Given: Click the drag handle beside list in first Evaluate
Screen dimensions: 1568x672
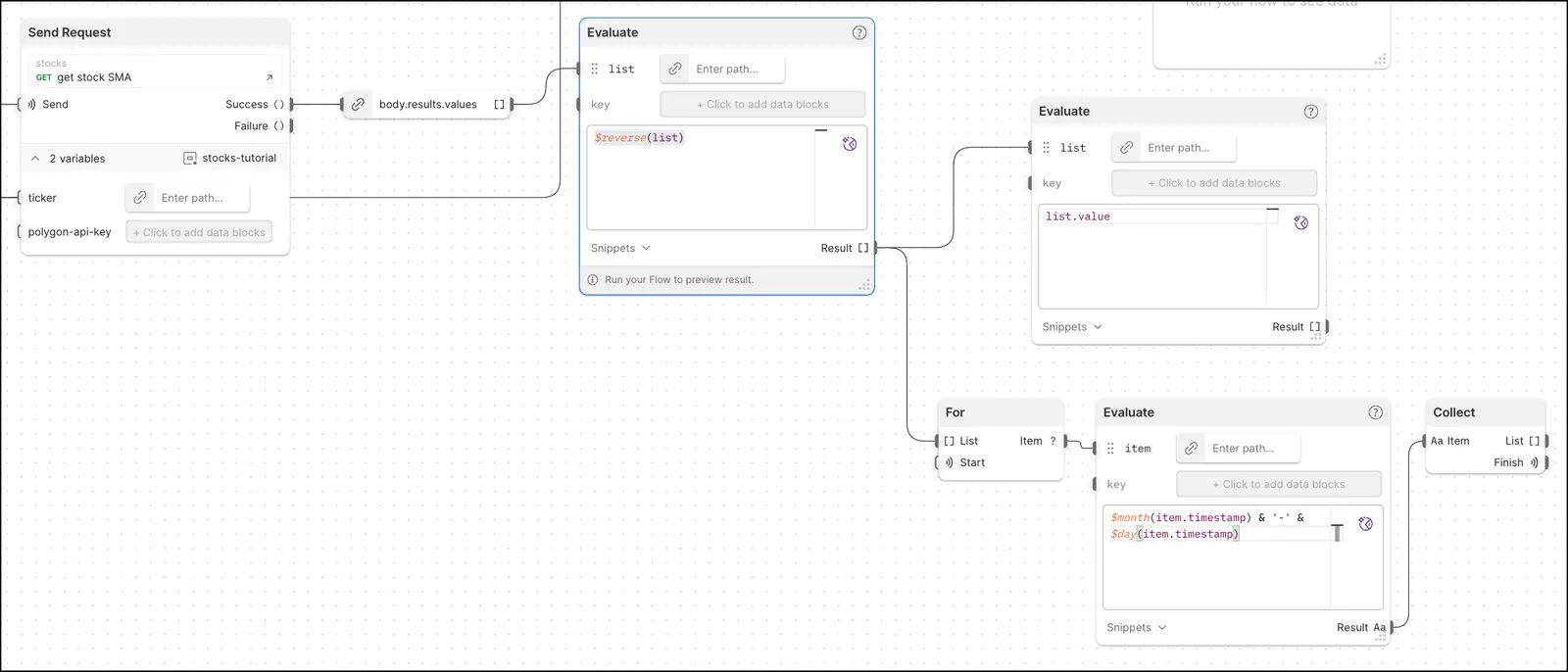Looking at the screenshot, I should (595, 69).
